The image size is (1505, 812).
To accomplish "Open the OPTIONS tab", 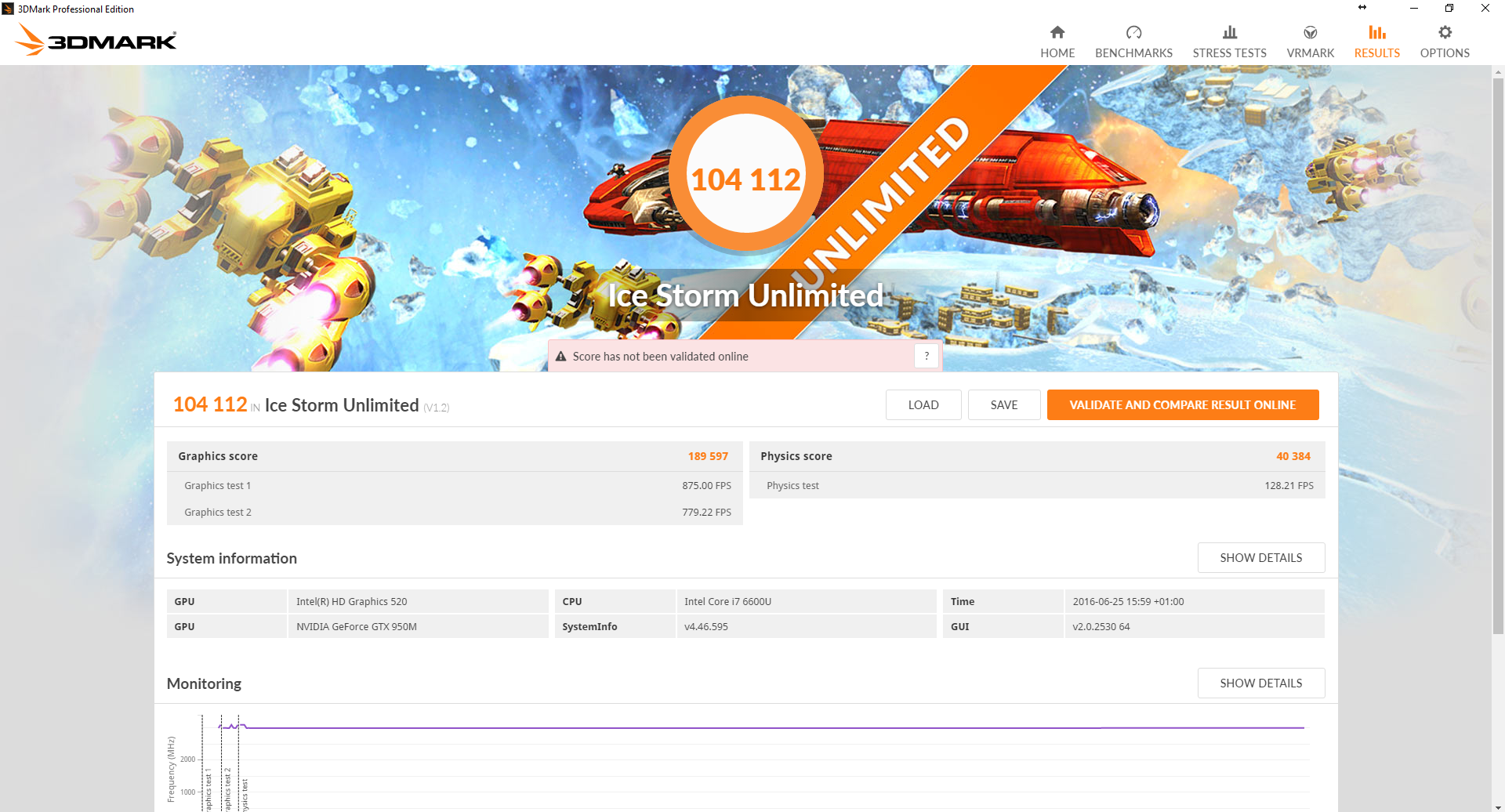I will click(x=1445, y=42).
